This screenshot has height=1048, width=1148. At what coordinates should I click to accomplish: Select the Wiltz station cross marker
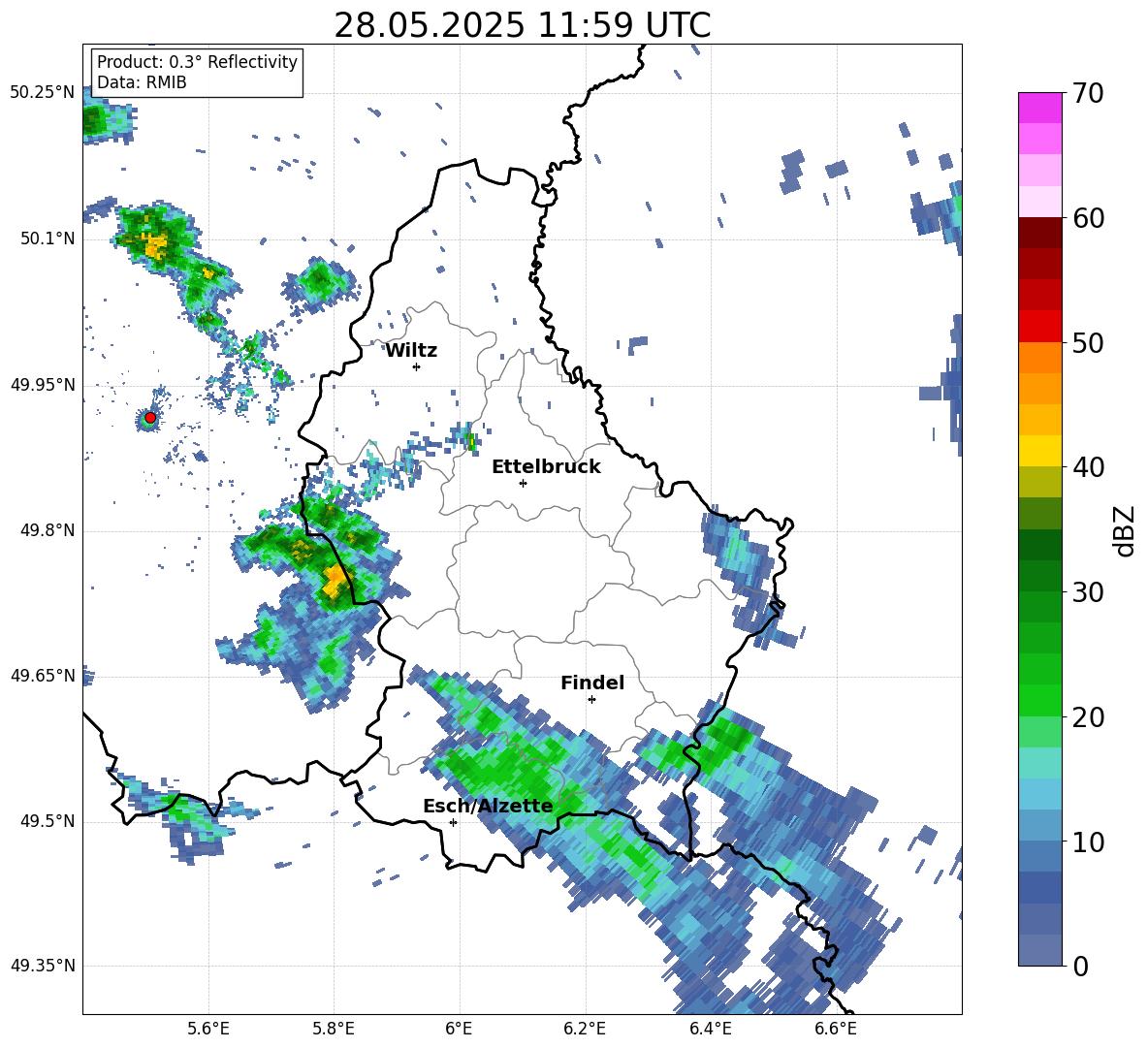[417, 366]
